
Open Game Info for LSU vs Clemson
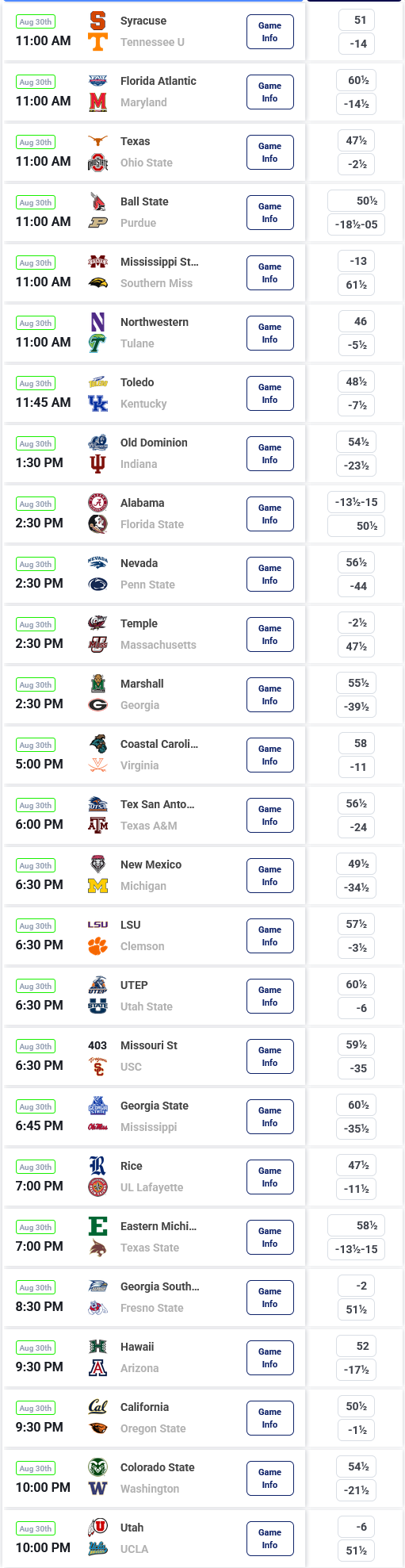click(269, 936)
